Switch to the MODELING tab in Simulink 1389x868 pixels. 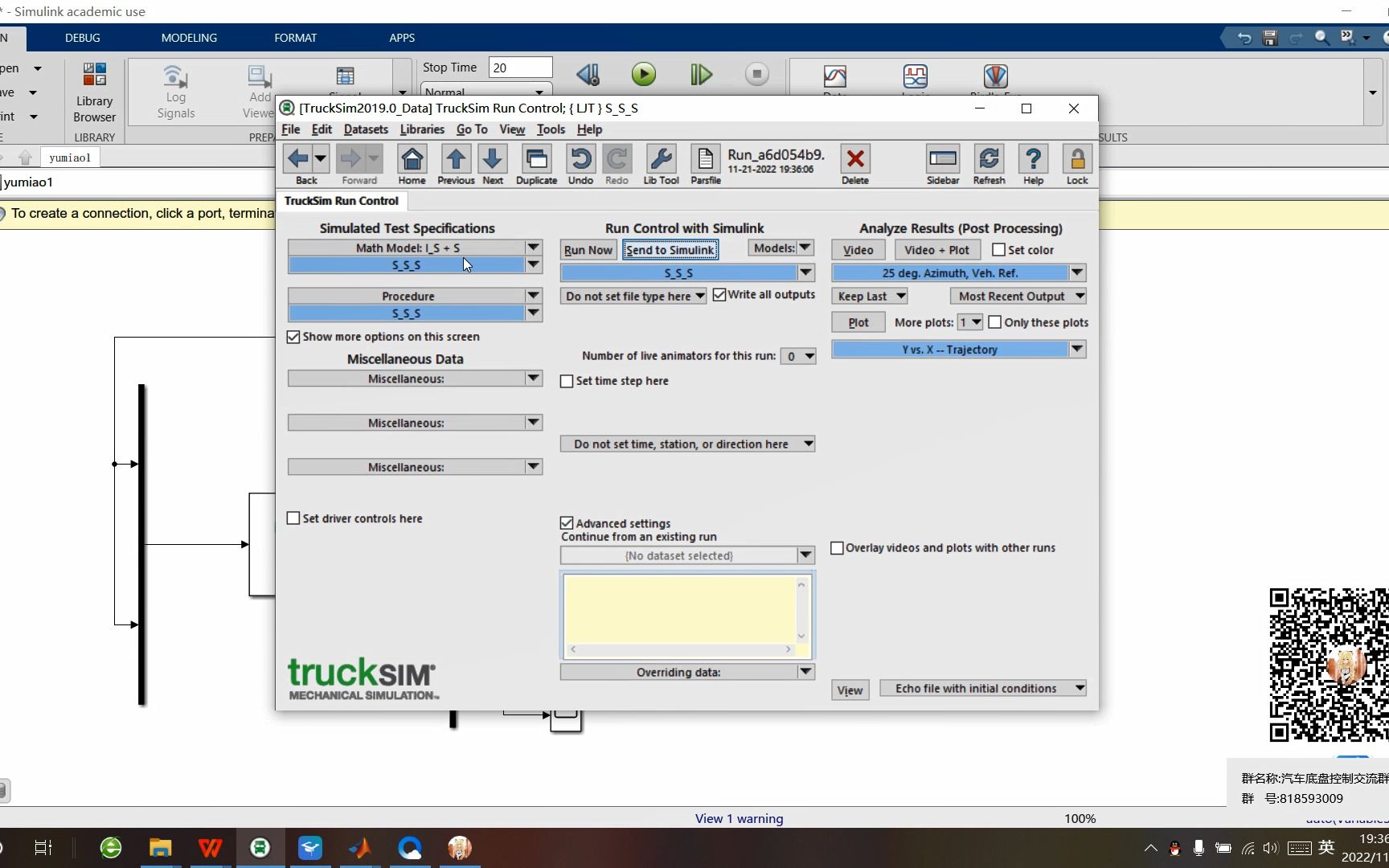click(189, 38)
